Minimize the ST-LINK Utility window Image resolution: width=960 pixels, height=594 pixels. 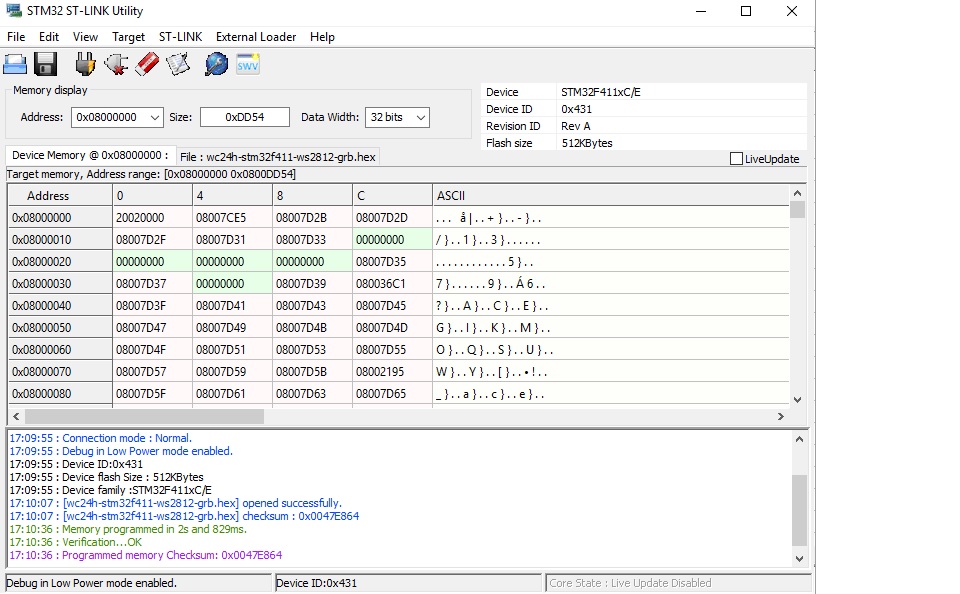[701, 11]
